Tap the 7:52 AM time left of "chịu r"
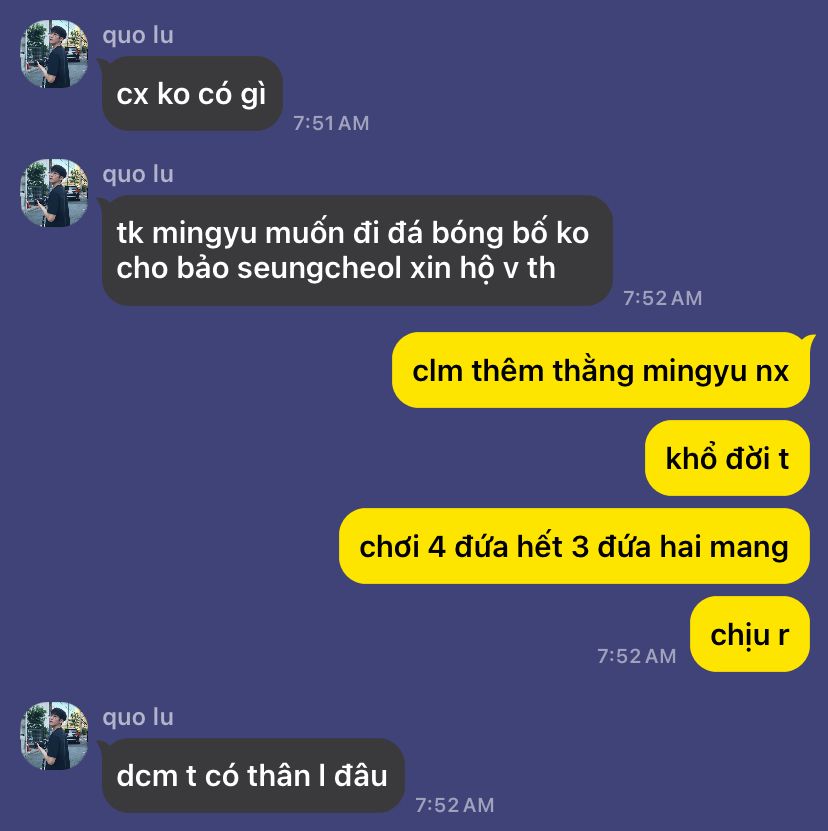The height and width of the screenshot is (831, 828). tap(637, 657)
